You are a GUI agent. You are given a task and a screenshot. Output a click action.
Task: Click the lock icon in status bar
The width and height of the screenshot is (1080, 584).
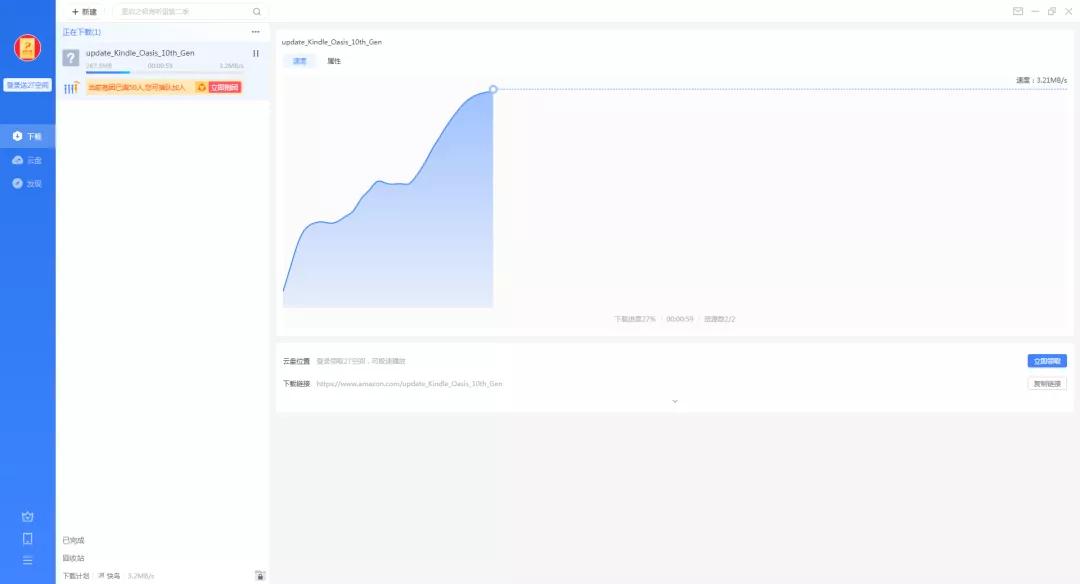[x=260, y=576]
